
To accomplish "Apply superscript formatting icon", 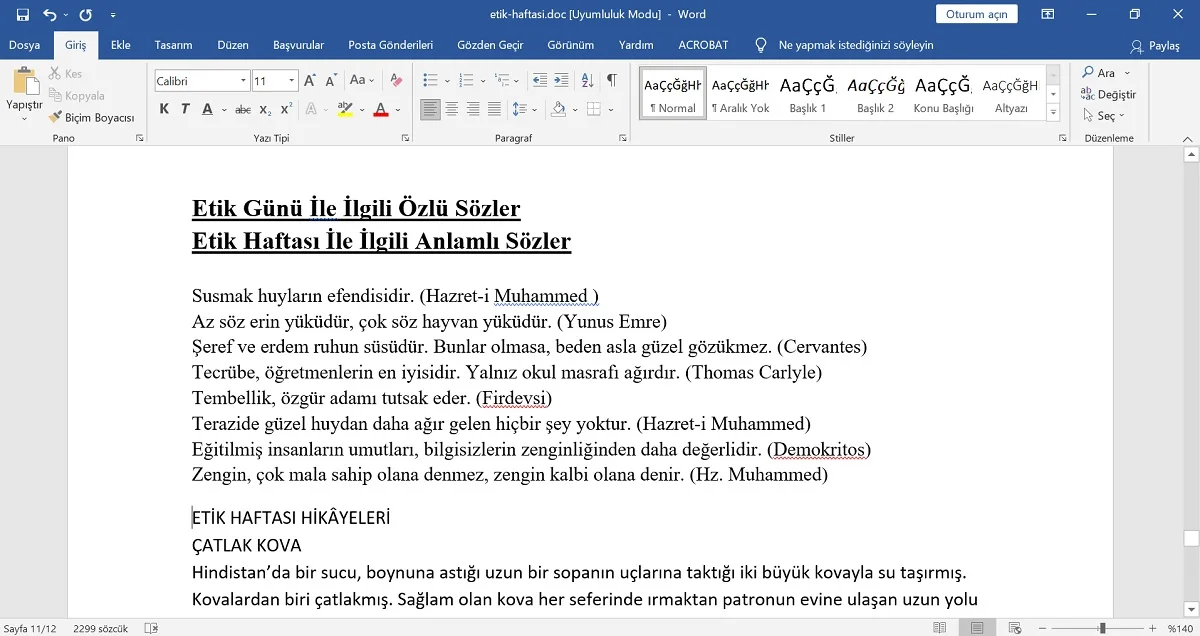I will [286, 110].
